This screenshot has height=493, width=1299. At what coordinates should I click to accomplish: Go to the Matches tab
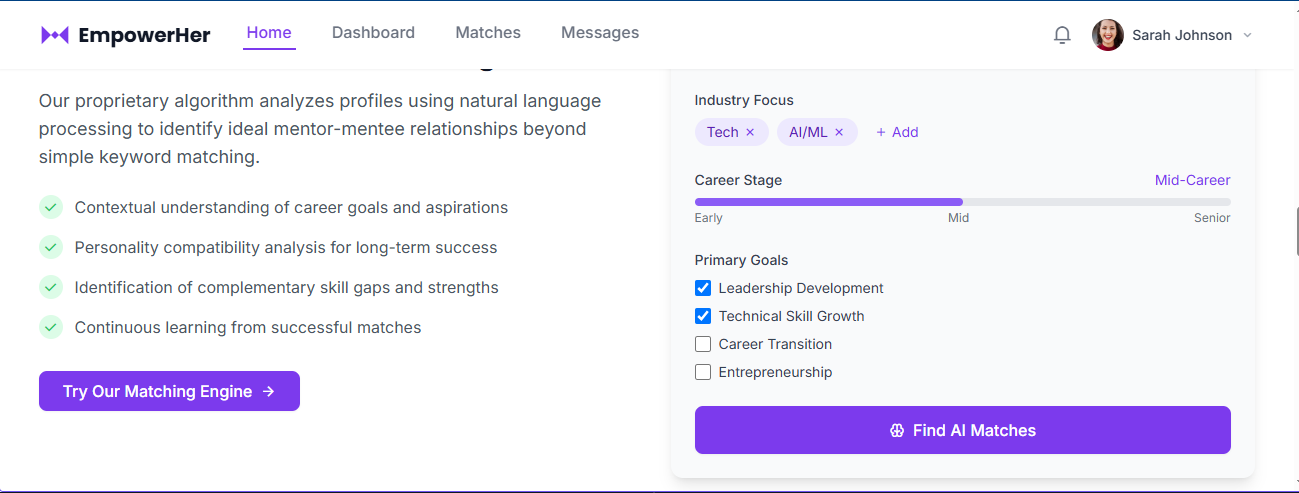click(x=488, y=33)
